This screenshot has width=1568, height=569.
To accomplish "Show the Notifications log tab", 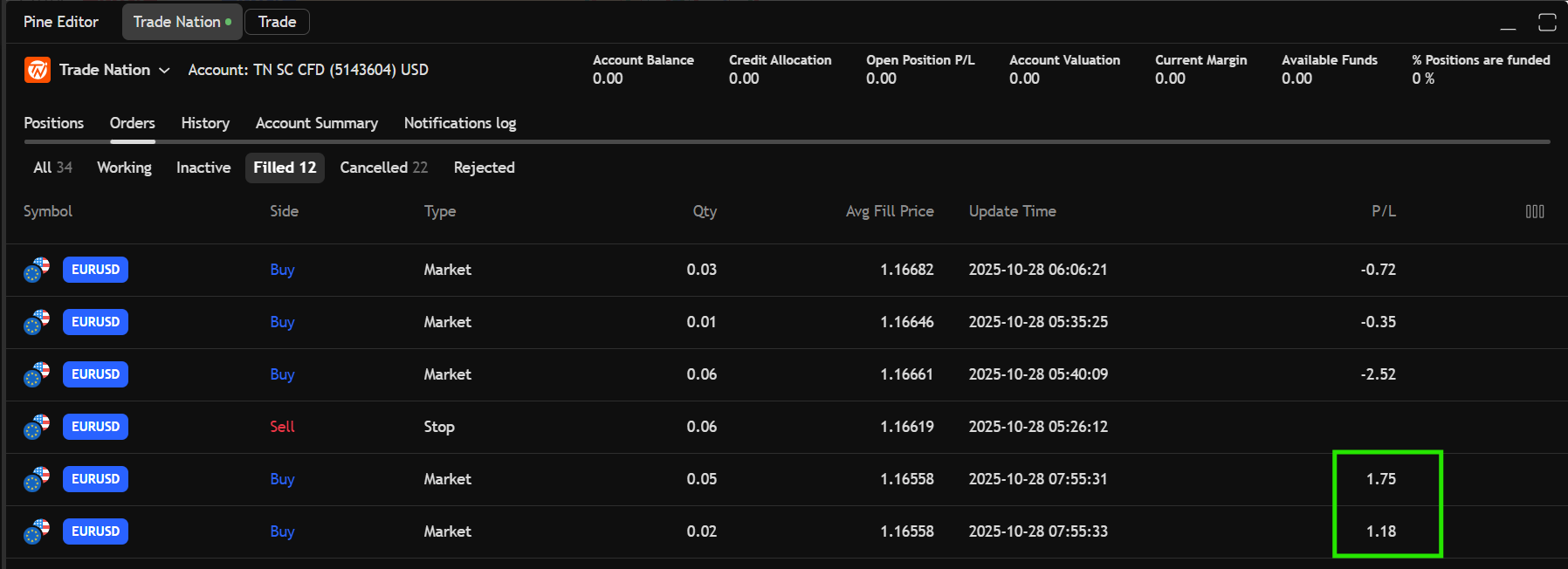I will (x=459, y=123).
